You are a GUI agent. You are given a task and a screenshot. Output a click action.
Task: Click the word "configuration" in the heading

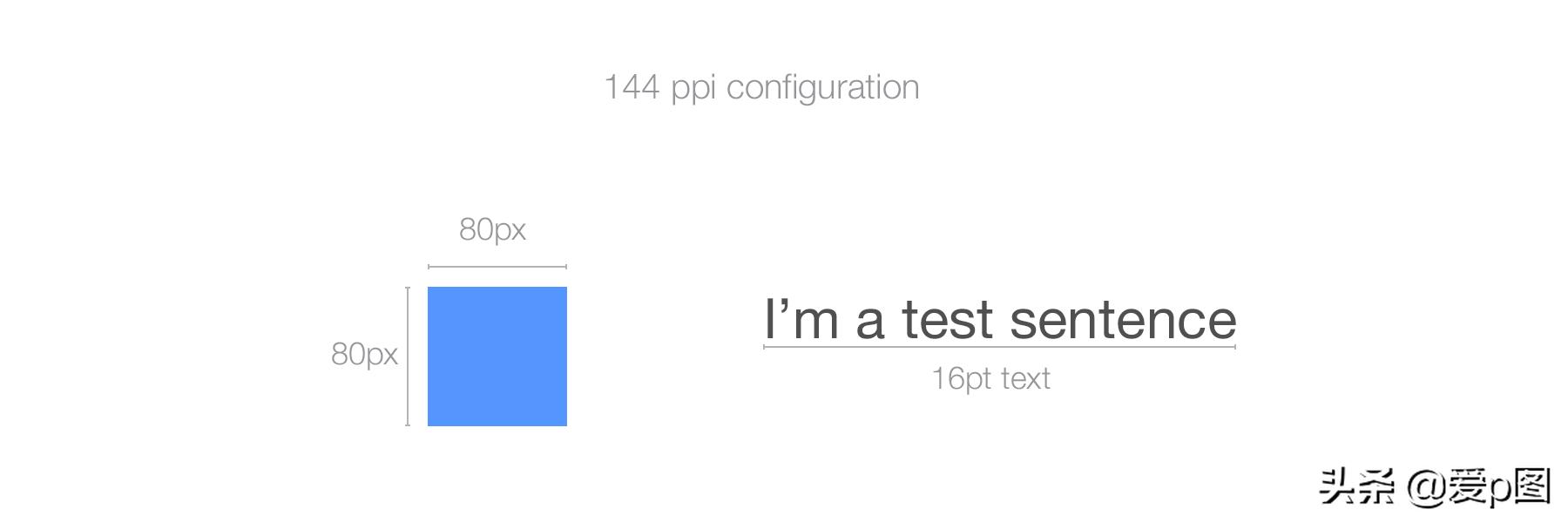coord(822,88)
